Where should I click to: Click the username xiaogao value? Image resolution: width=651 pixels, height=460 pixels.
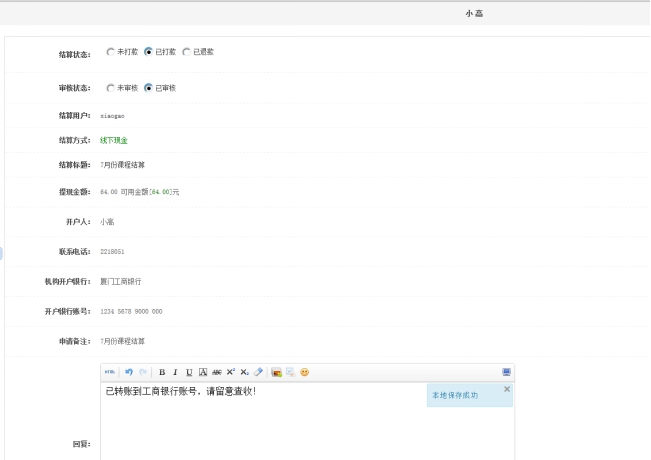(112, 116)
